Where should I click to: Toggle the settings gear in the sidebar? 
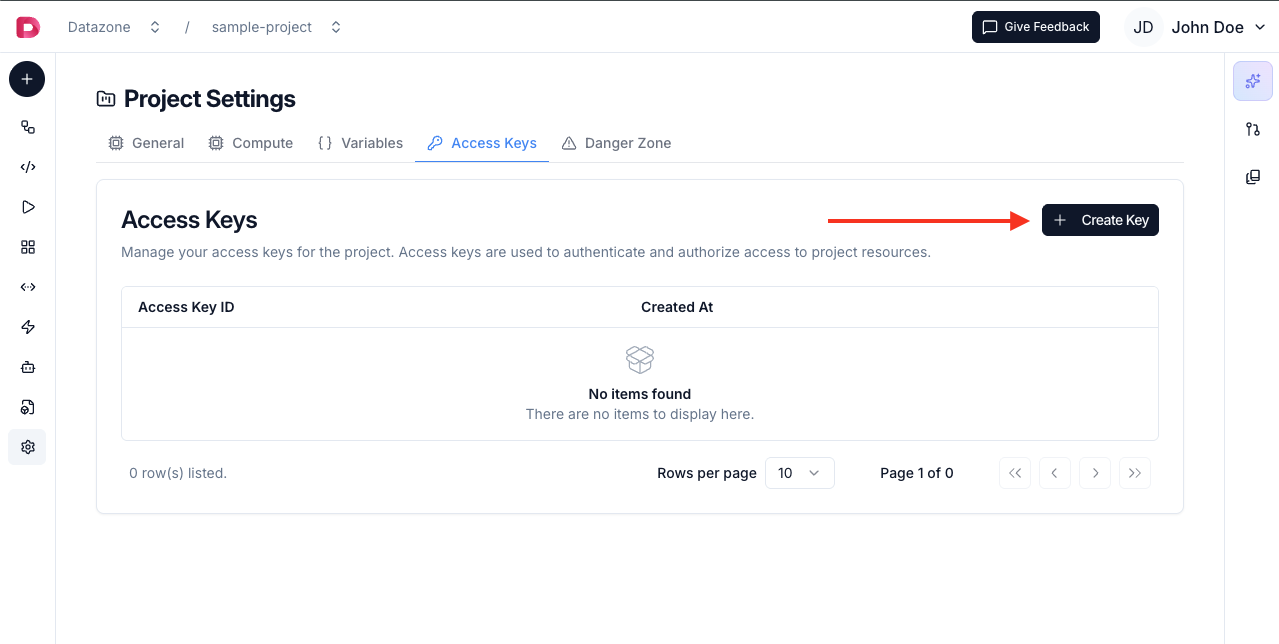click(x=27, y=447)
